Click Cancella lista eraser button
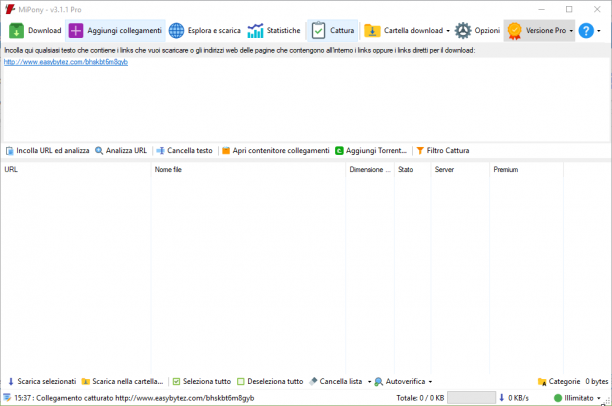This screenshot has width=612, height=406. point(336,381)
